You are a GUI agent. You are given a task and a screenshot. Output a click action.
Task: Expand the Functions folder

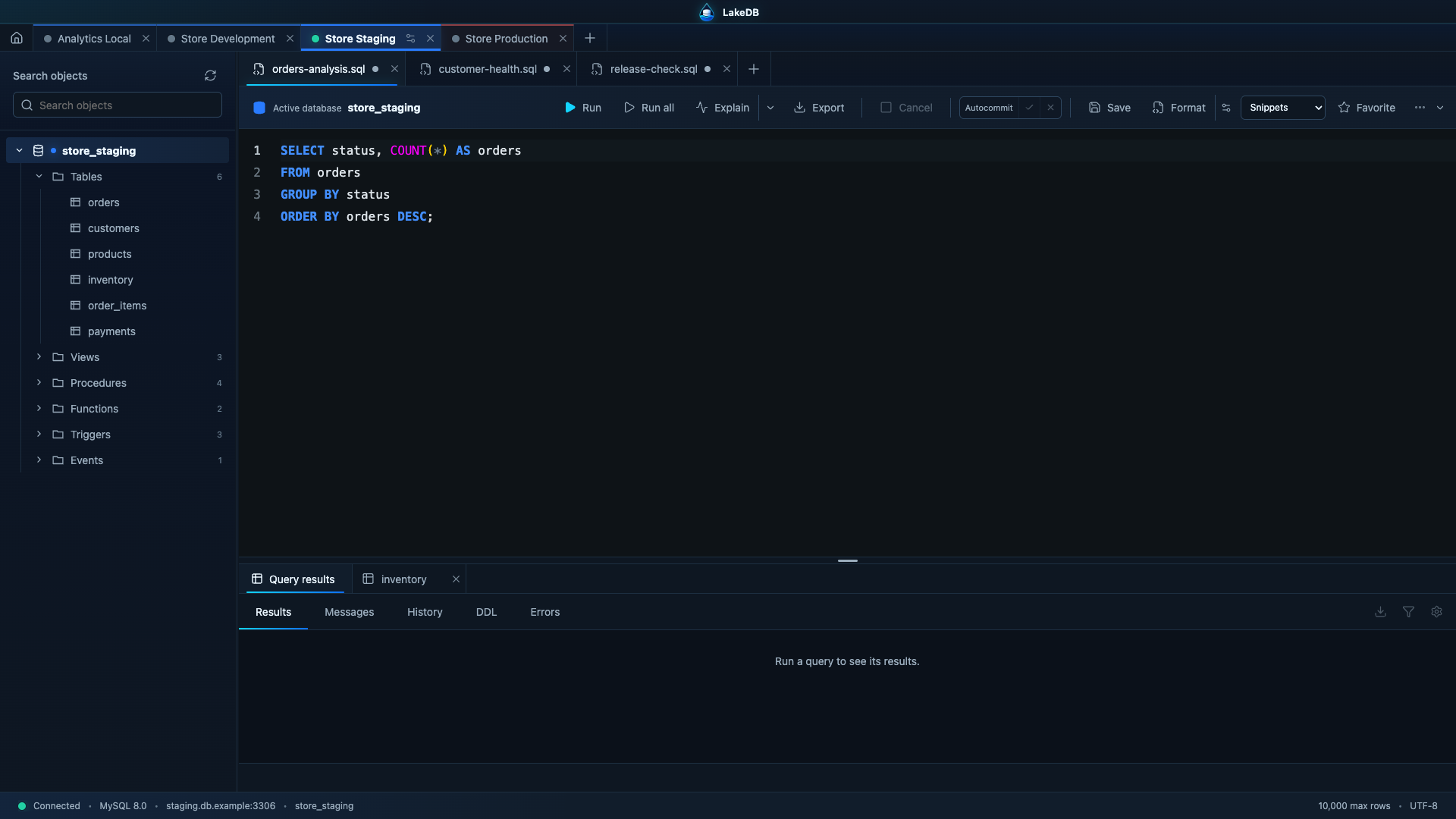pyautogui.click(x=39, y=409)
